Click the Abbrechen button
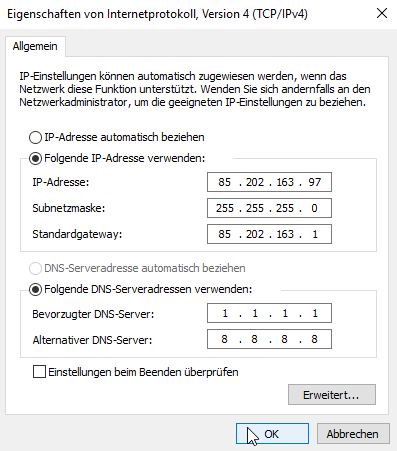Screen dimensions: 397x451 click(x=353, y=434)
